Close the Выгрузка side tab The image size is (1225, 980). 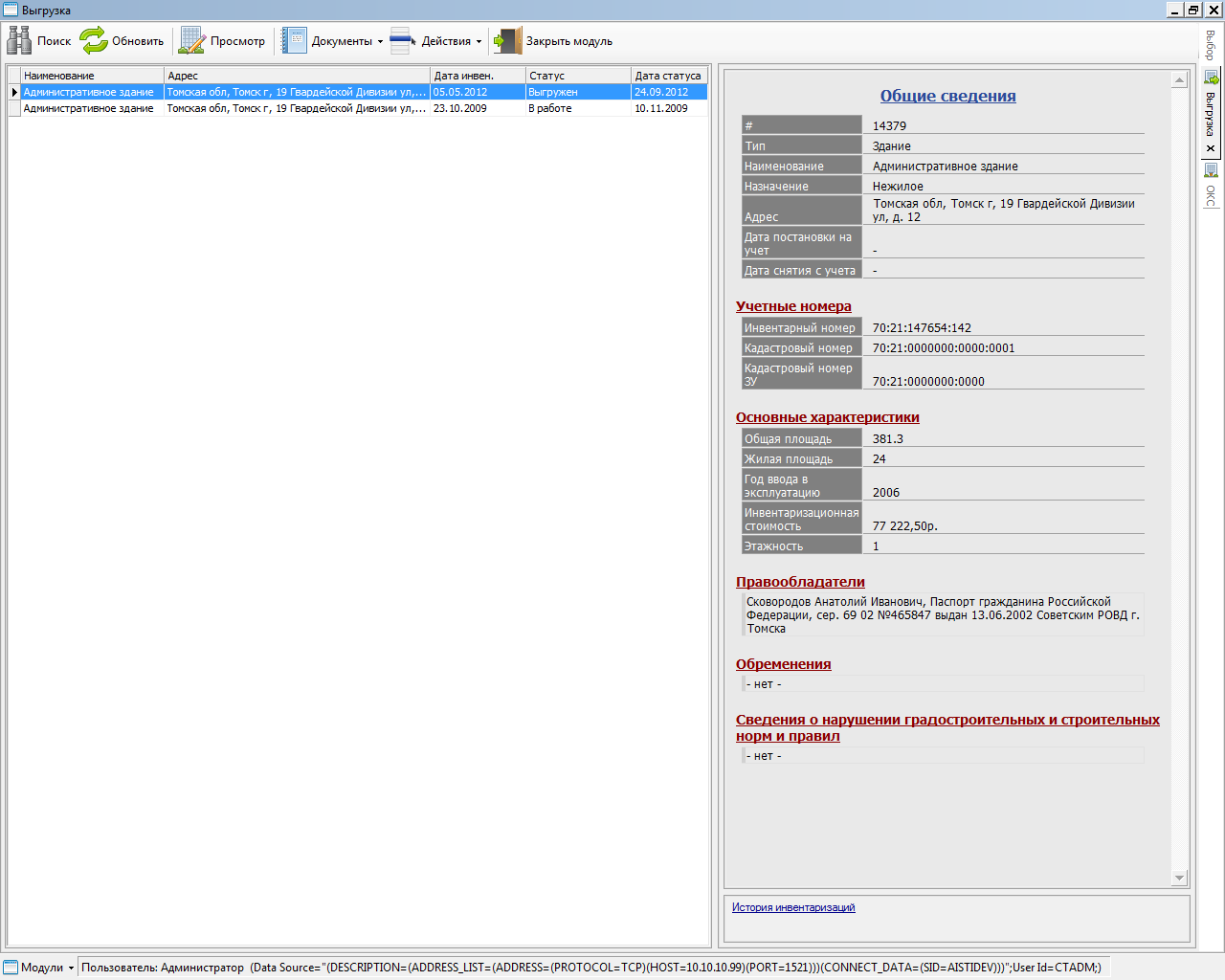coord(1211,148)
